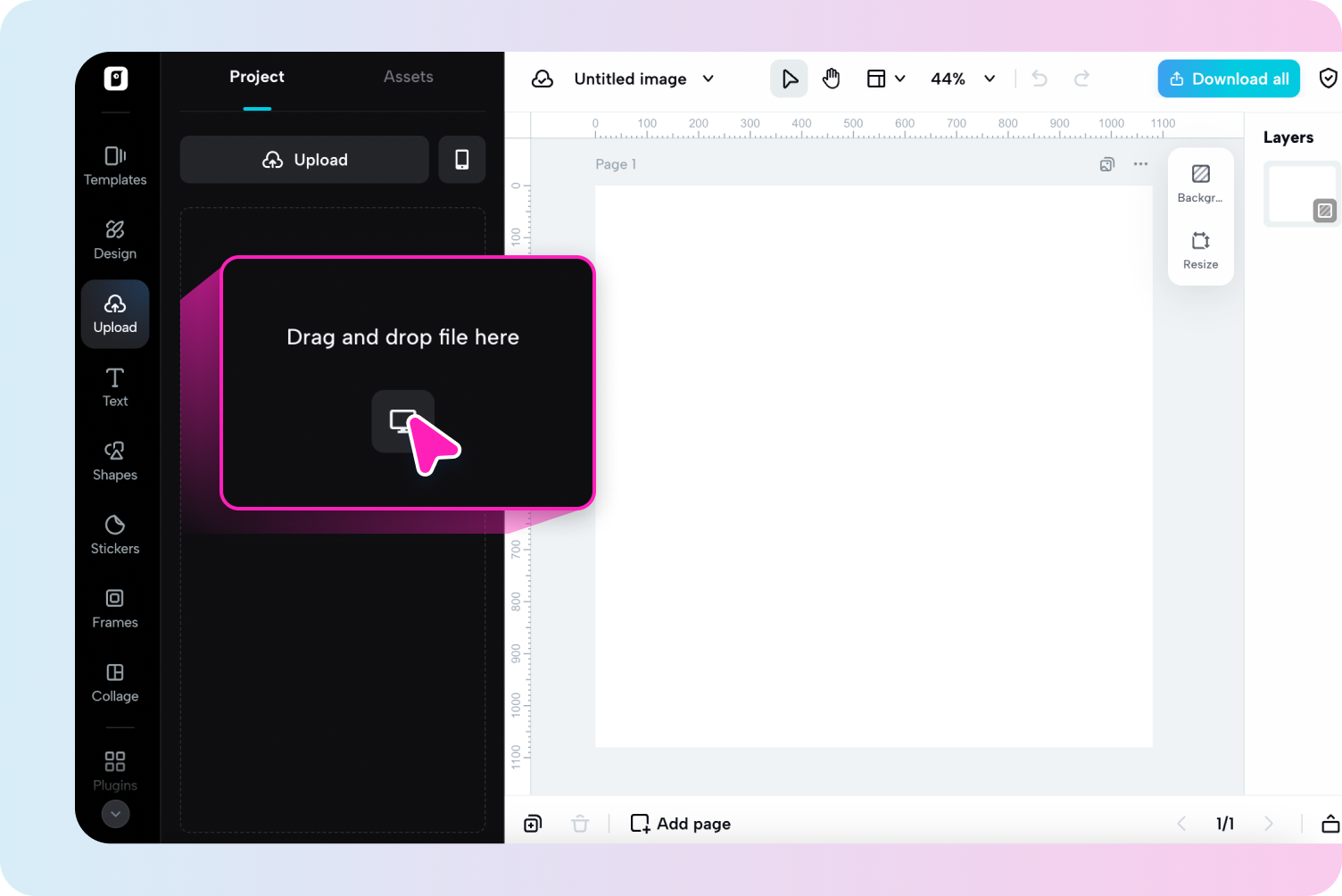Open the Untitled image title dropdown

(x=644, y=79)
